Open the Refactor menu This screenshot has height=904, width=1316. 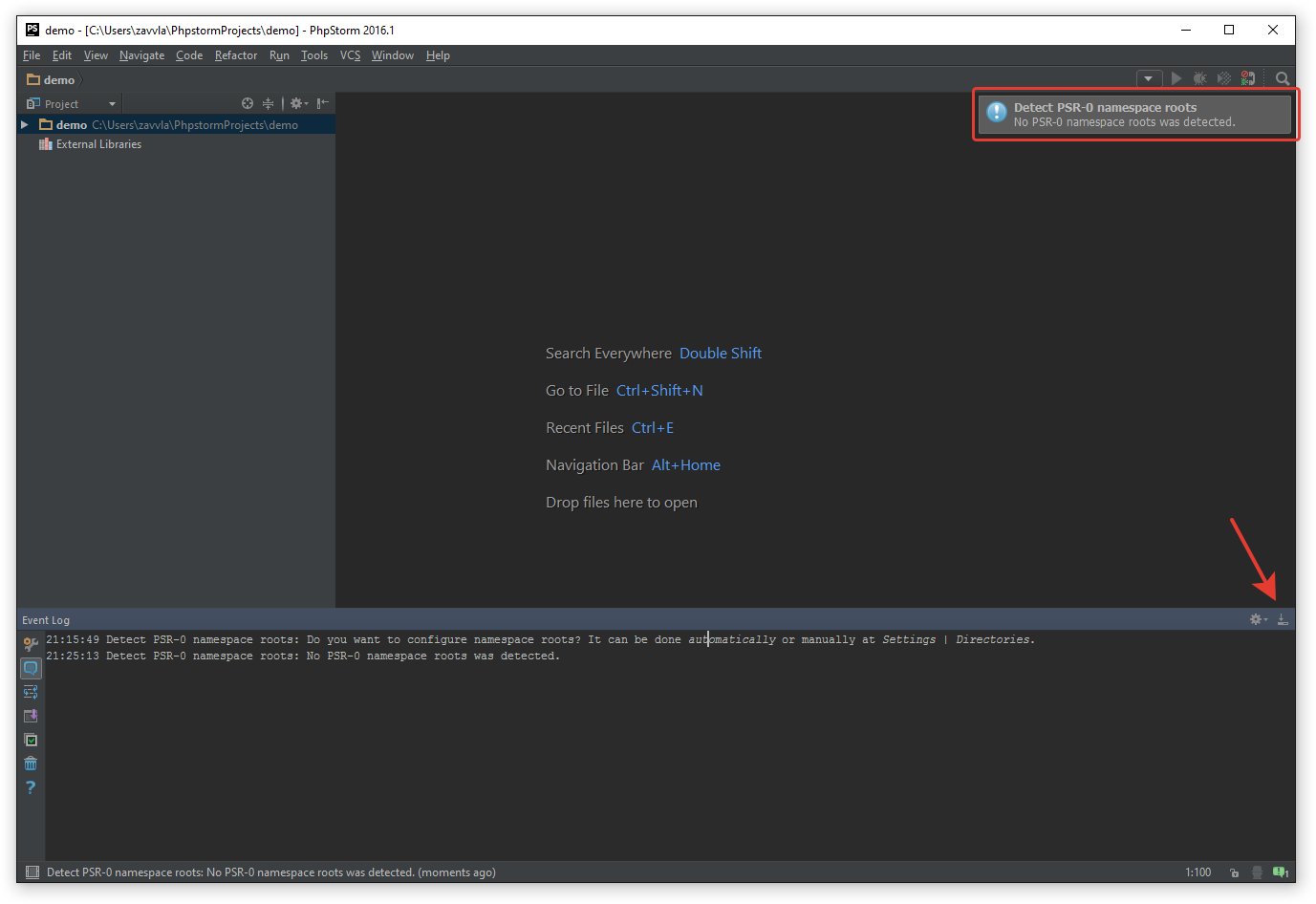click(x=236, y=55)
